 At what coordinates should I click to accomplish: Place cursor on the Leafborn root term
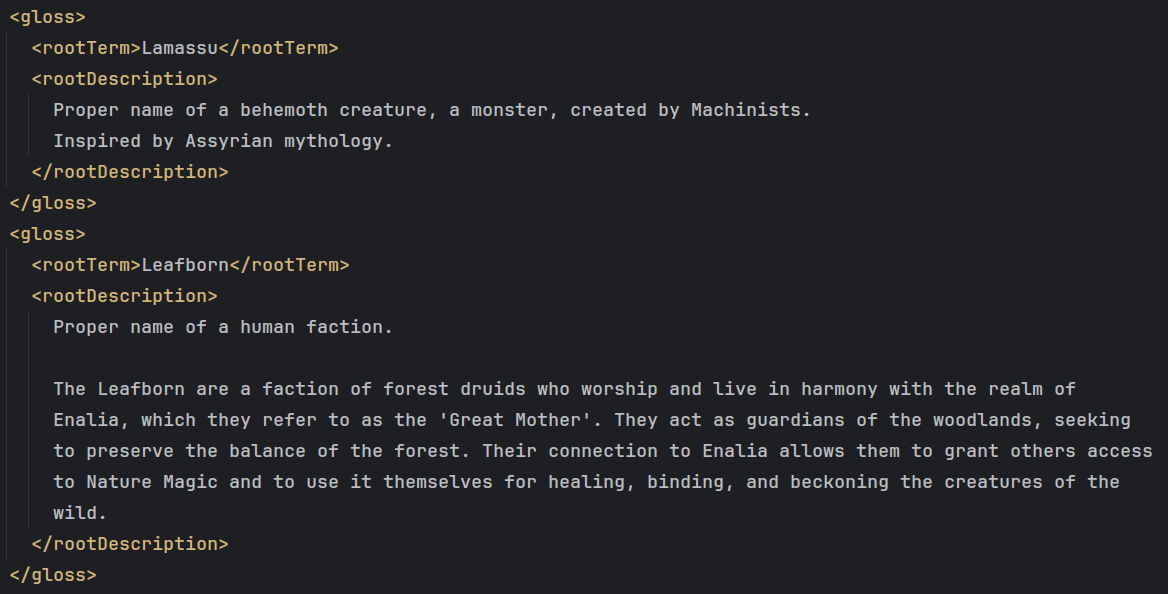pos(185,265)
